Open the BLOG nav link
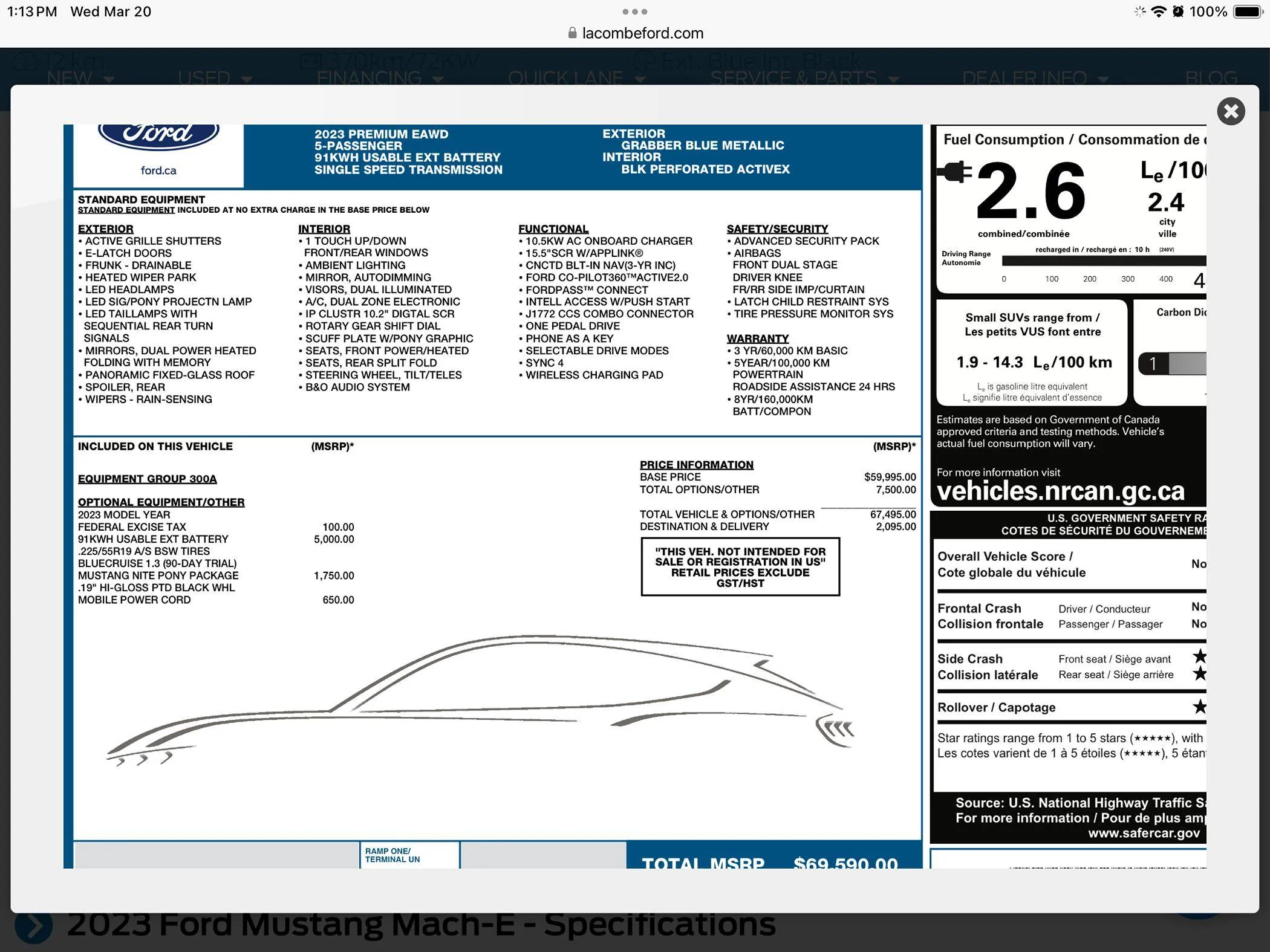 [1211, 79]
